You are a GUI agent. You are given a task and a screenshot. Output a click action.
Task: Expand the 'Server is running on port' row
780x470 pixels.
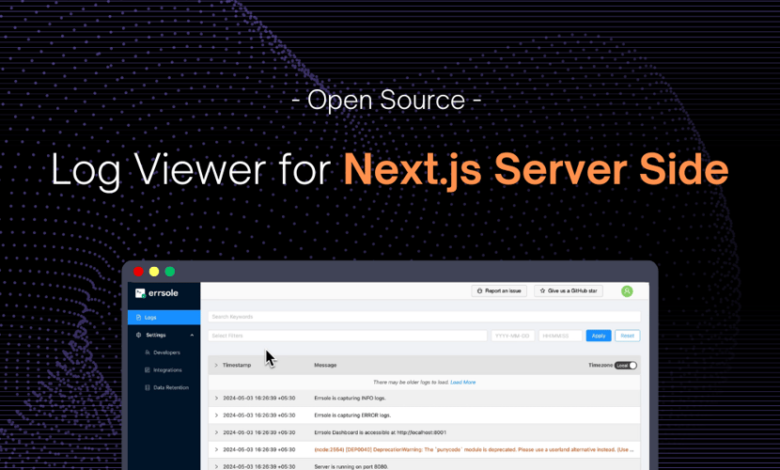click(x=216, y=467)
